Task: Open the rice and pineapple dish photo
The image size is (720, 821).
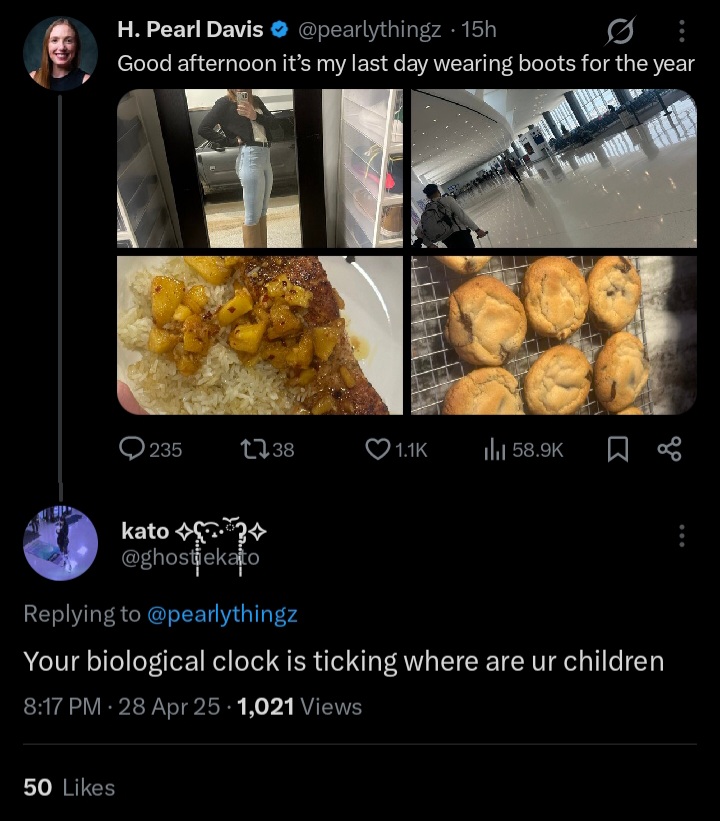Action: click(260, 335)
